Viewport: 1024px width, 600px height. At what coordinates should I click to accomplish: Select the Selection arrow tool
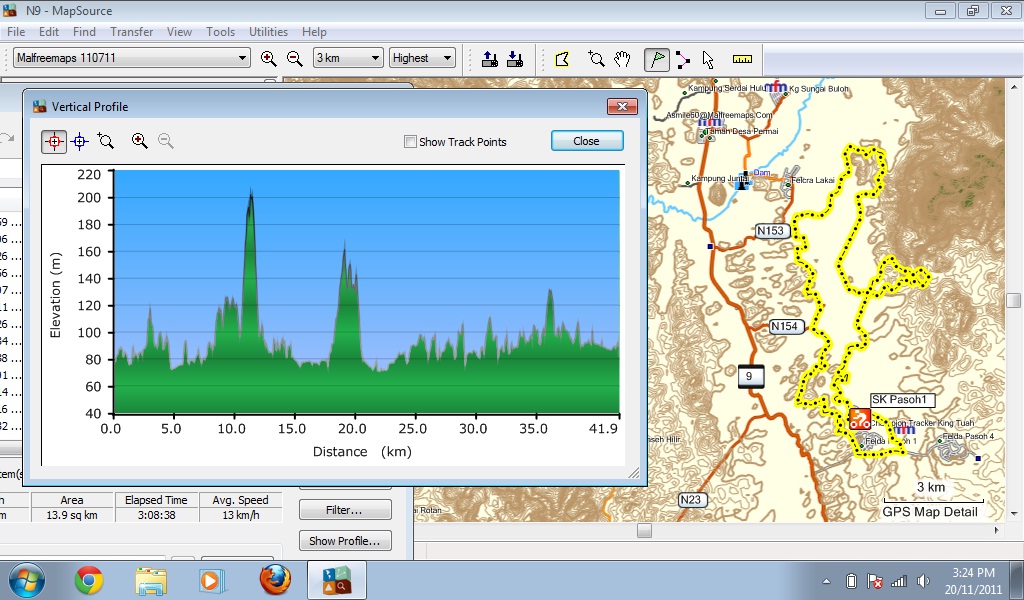click(x=708, y=59)
